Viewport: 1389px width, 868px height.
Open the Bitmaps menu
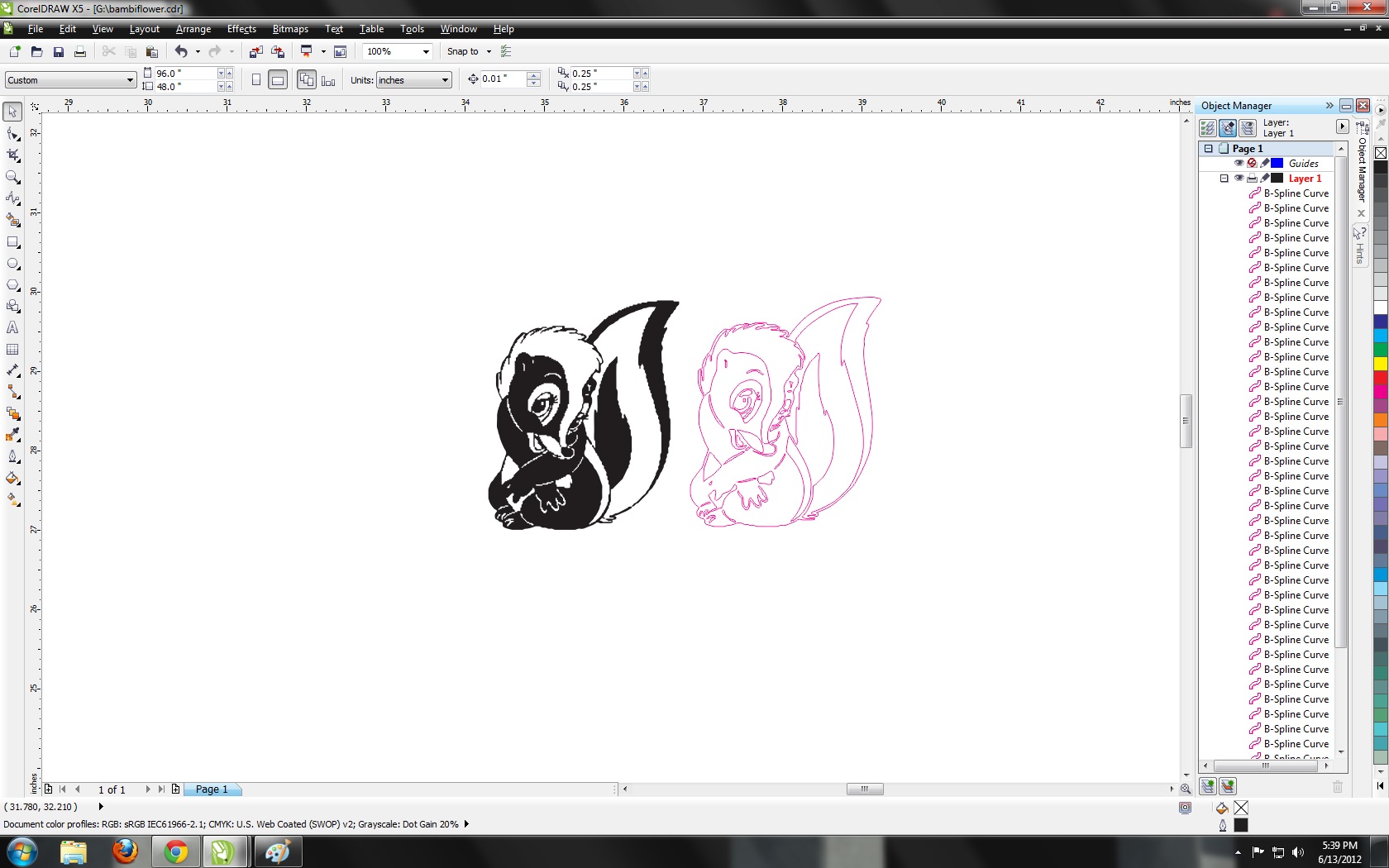pos(290,29)
